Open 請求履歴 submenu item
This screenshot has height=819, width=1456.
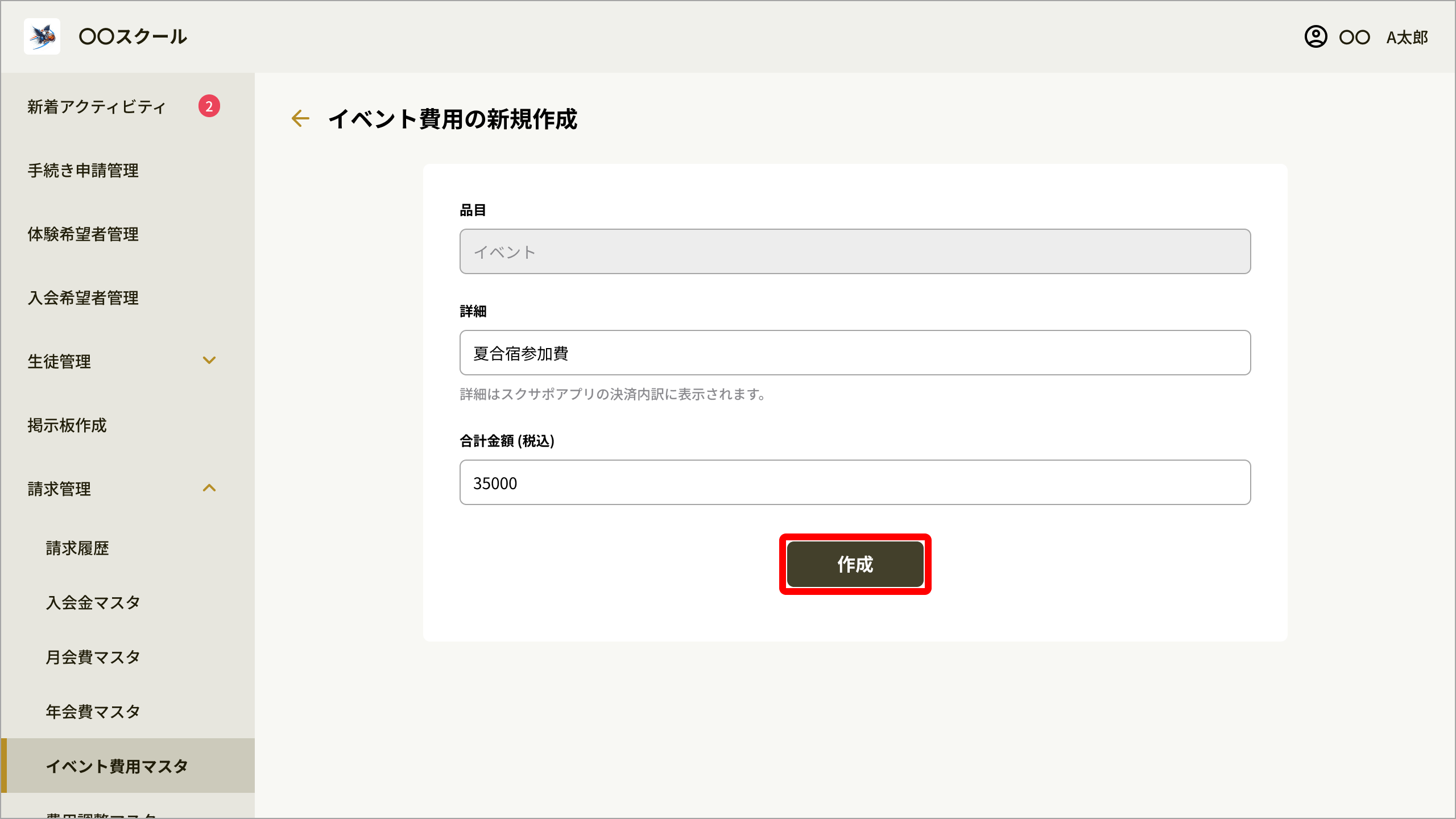pos(77,548)
